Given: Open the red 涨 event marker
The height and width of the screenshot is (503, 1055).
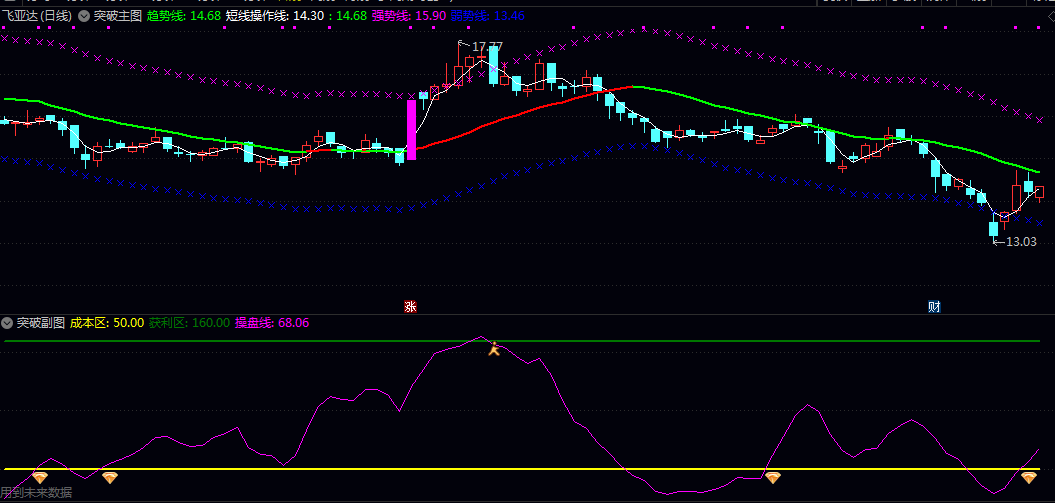Looking at the screenshot, I should point(410,307).
